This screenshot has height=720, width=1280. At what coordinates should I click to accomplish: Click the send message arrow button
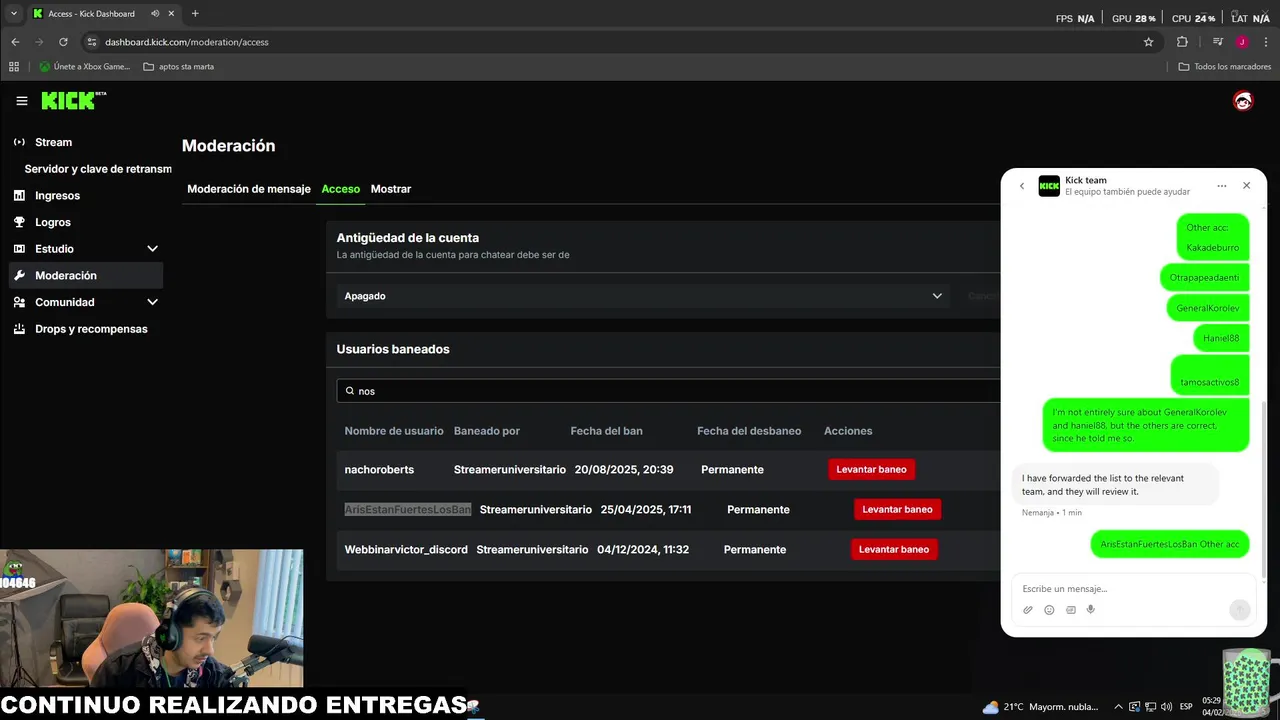(x=1239, y=610)
